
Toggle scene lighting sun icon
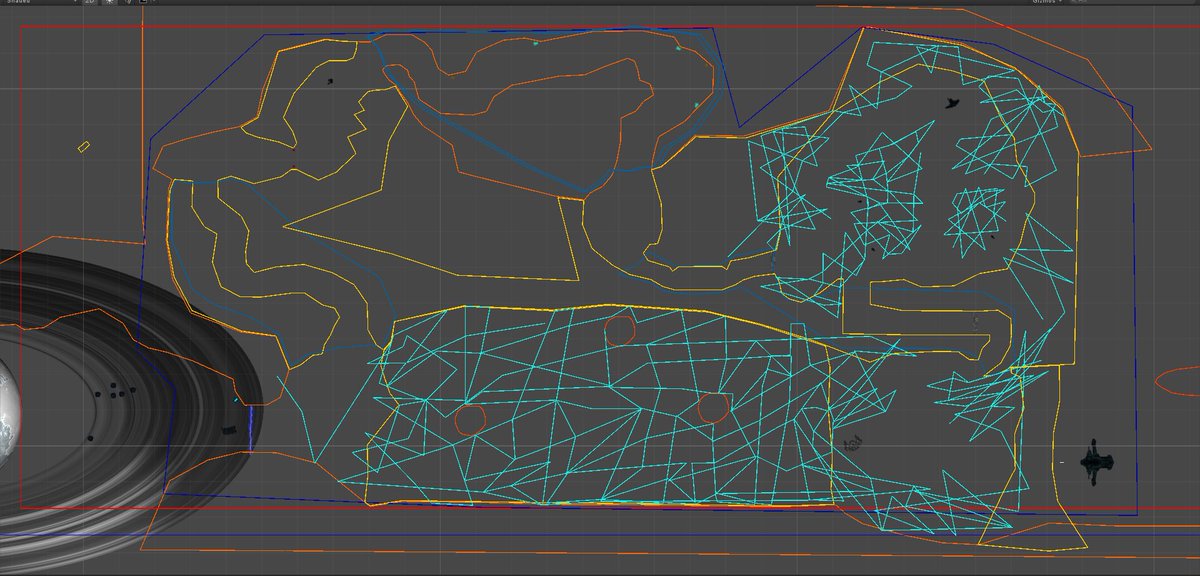click(x=109, y=2)
